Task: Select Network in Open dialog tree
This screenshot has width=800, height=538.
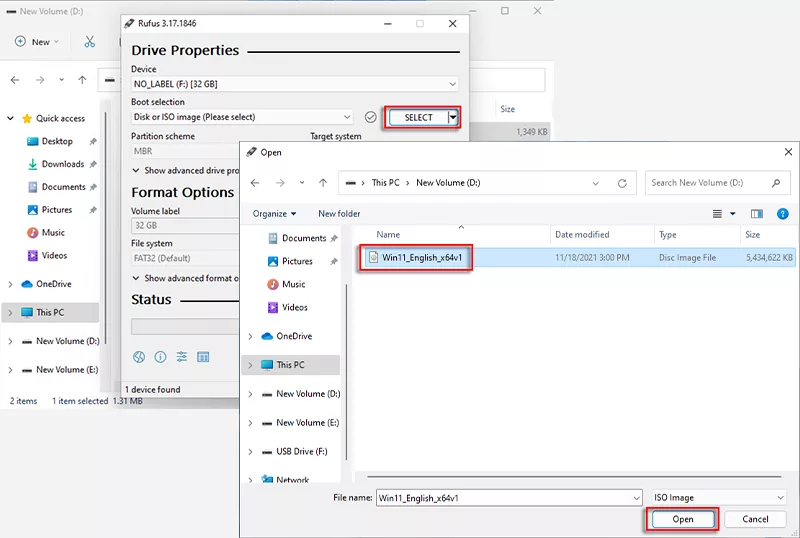Action: pos(292,480)
